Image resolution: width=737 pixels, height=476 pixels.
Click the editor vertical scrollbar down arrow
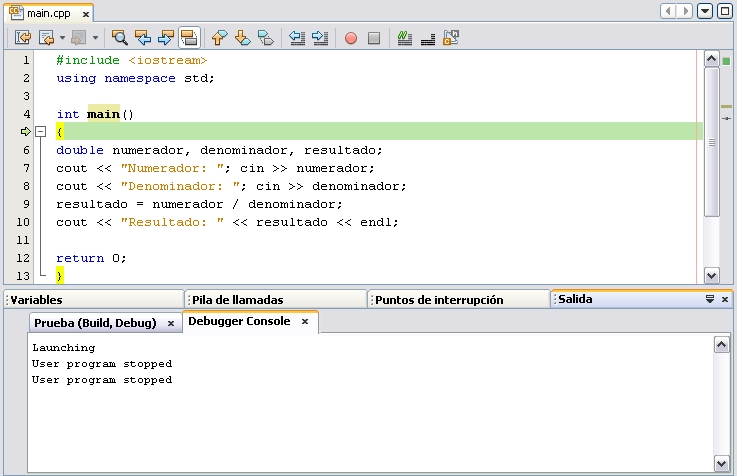click(x=712, y=275)
